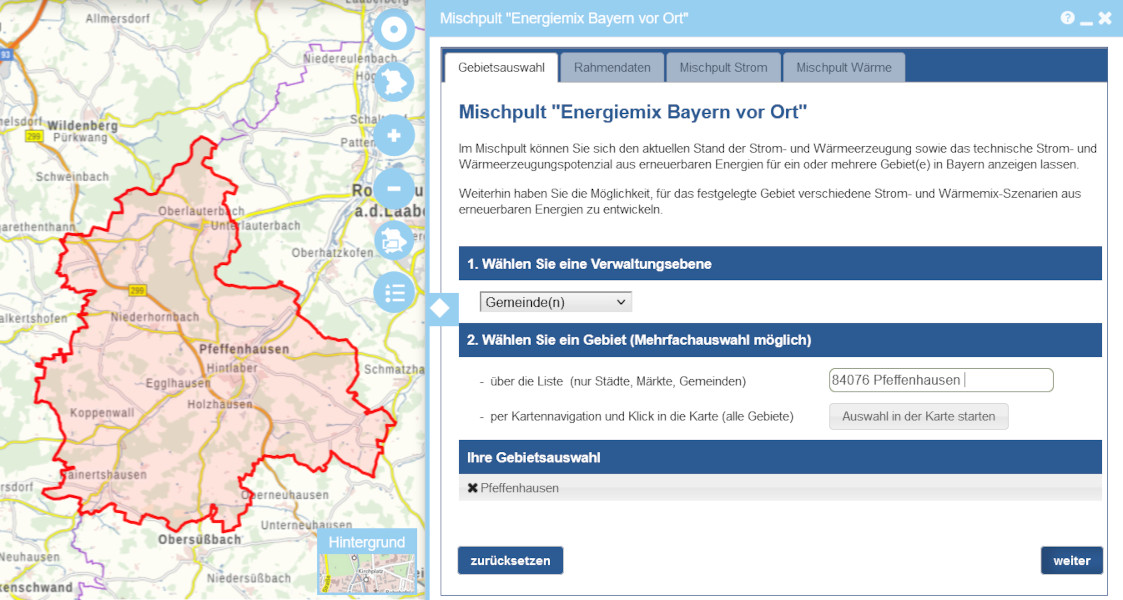Click the Hintergrund map thumbnail
Image resolution: width=1123 pixels, height=600 pixels.
click(367, 573)
